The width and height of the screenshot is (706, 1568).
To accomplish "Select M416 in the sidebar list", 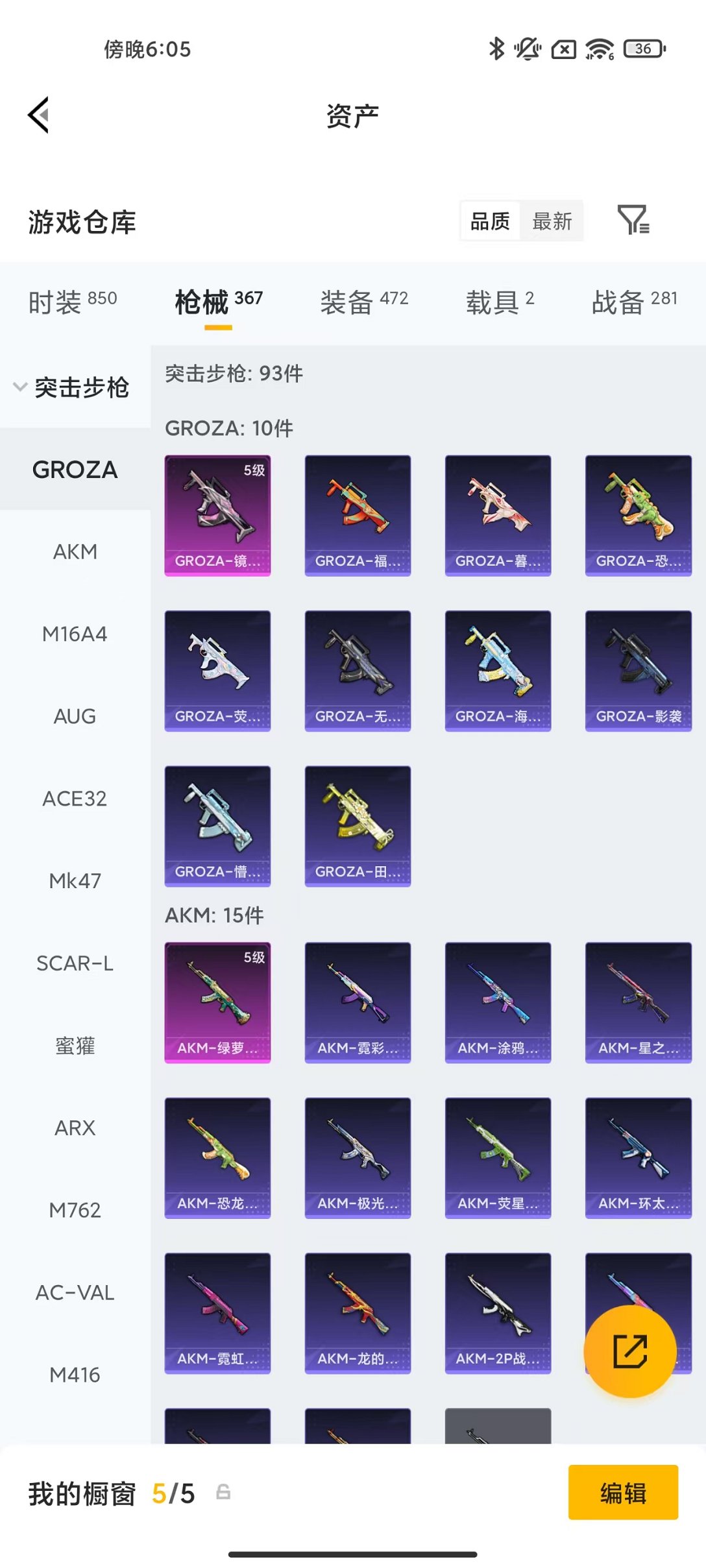I will pyautogui.click(x=75, y=1374).
